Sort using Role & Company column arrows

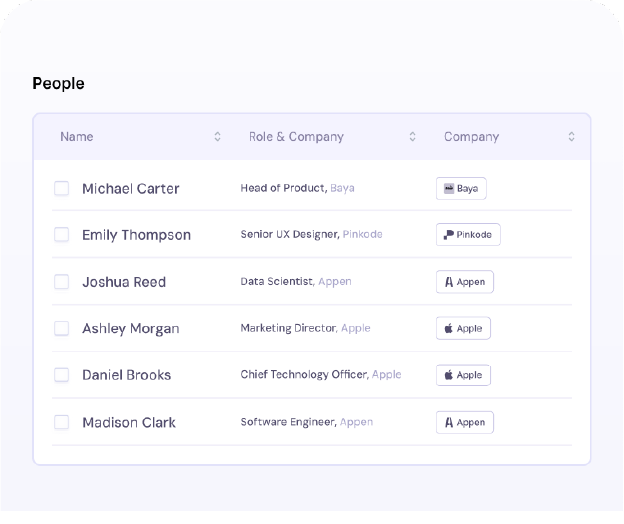pos(412,137)
